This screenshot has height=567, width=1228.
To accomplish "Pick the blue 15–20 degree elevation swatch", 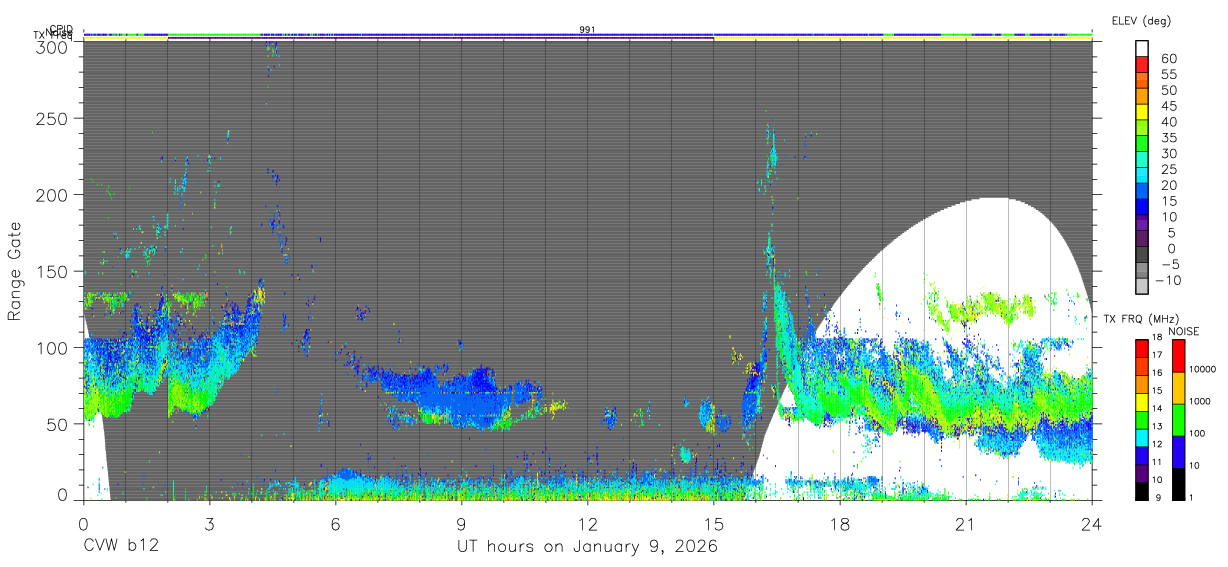I will click(x=1142, y=193).
